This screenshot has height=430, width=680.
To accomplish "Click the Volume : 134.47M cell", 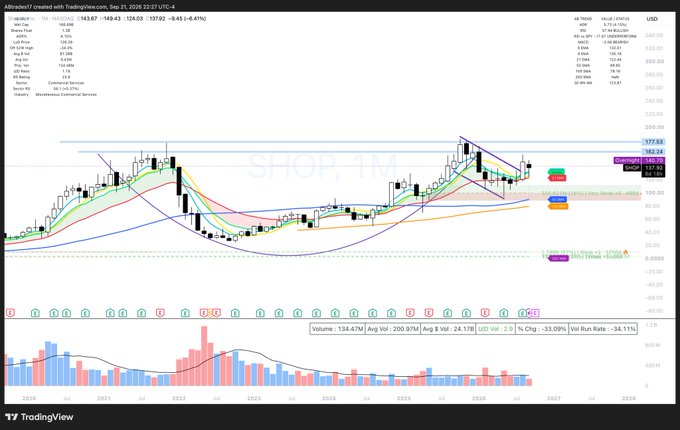I will (337, 329).
